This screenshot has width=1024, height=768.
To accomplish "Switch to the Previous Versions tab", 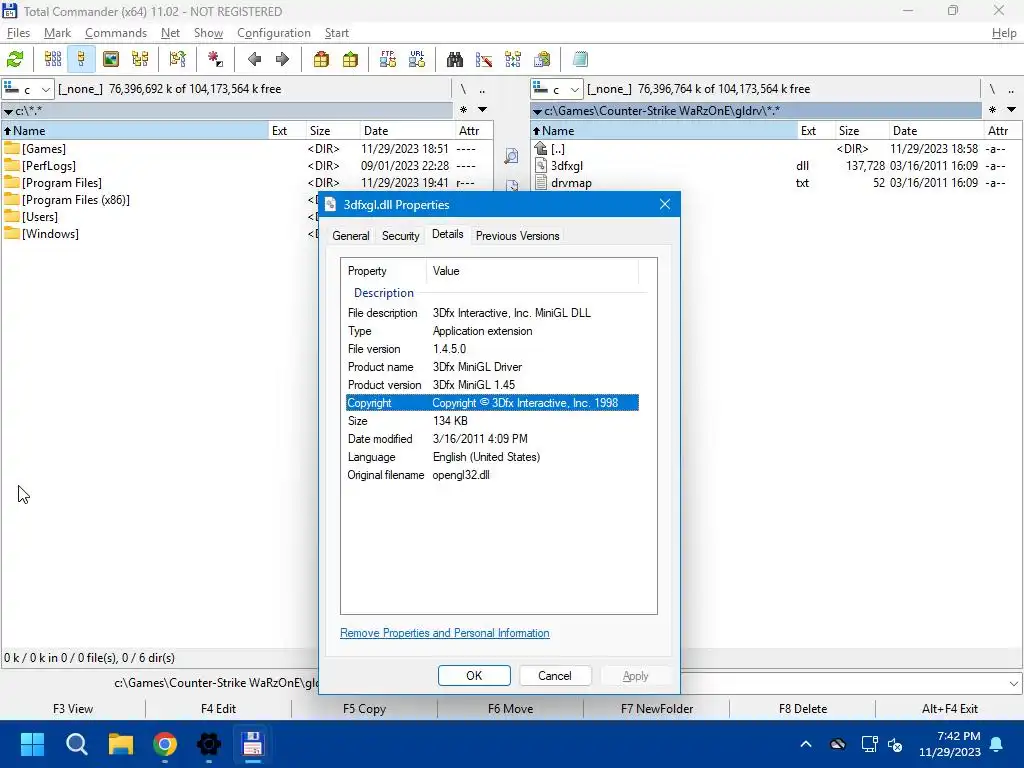I will point(517,236).
